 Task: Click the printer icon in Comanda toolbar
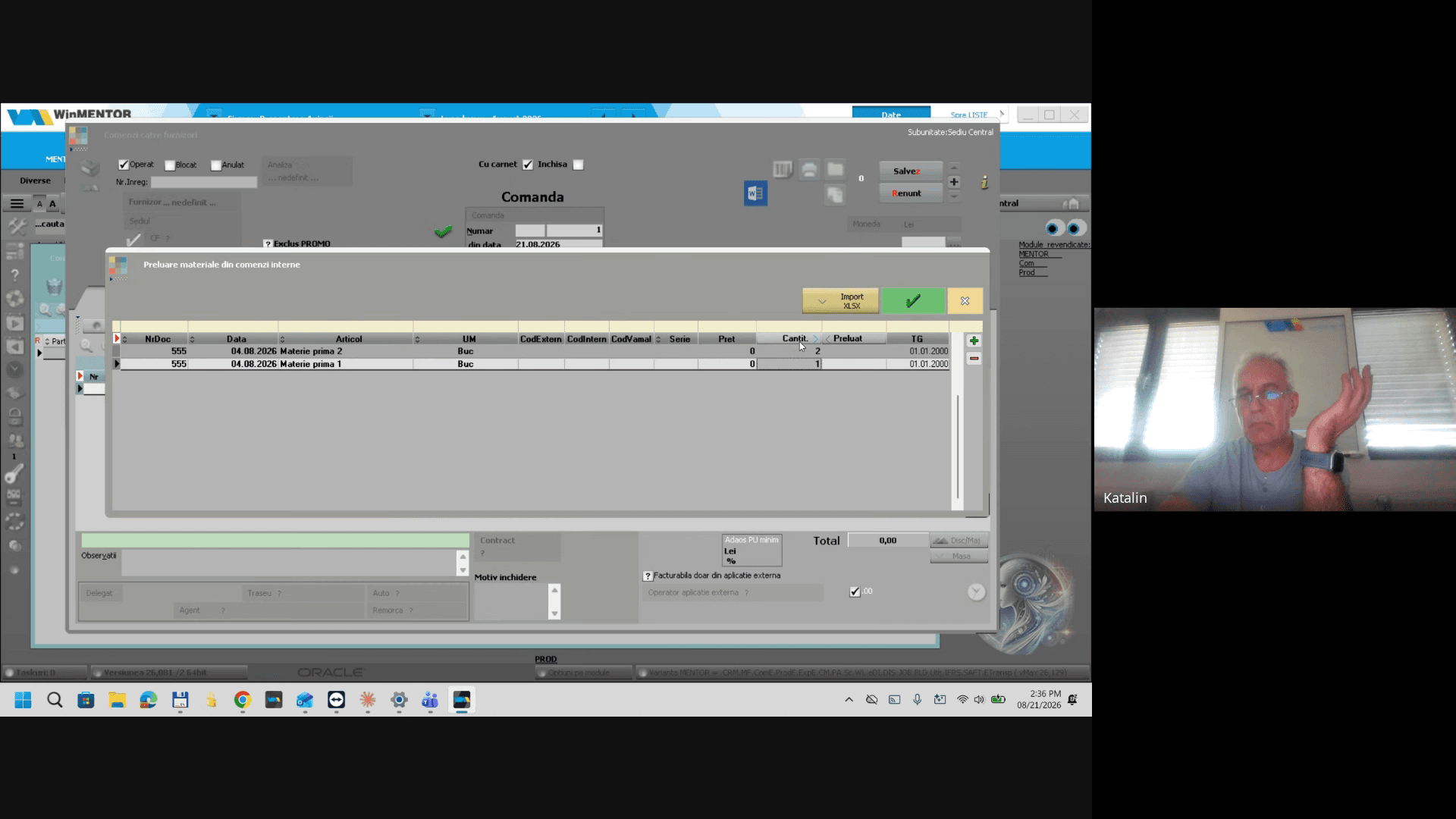809,170
